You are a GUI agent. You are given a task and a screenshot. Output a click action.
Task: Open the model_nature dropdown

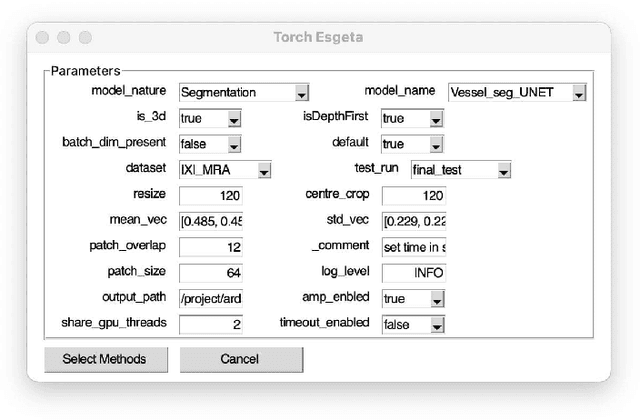244,93
